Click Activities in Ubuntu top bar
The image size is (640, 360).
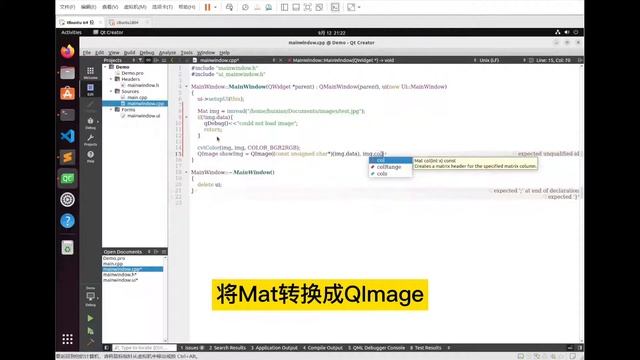[71, 32]
